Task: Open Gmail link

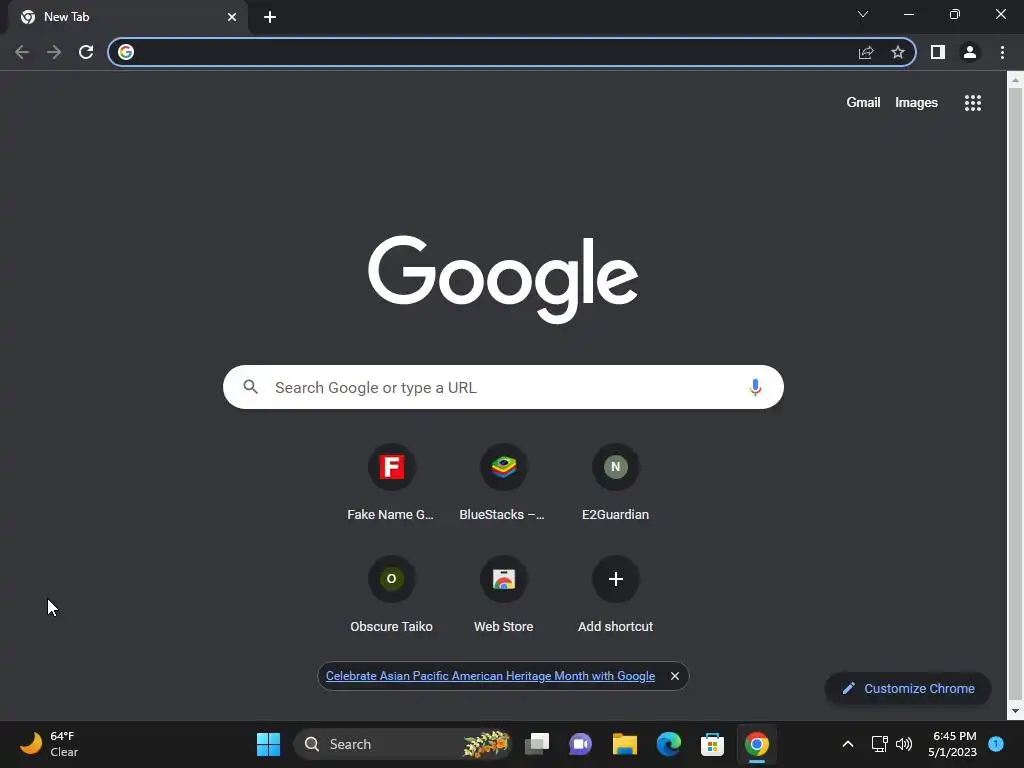Action: coord(863,103)
